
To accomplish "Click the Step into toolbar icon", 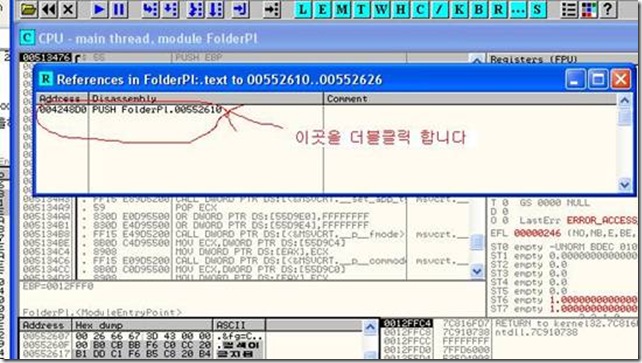I will coord(150,9).
